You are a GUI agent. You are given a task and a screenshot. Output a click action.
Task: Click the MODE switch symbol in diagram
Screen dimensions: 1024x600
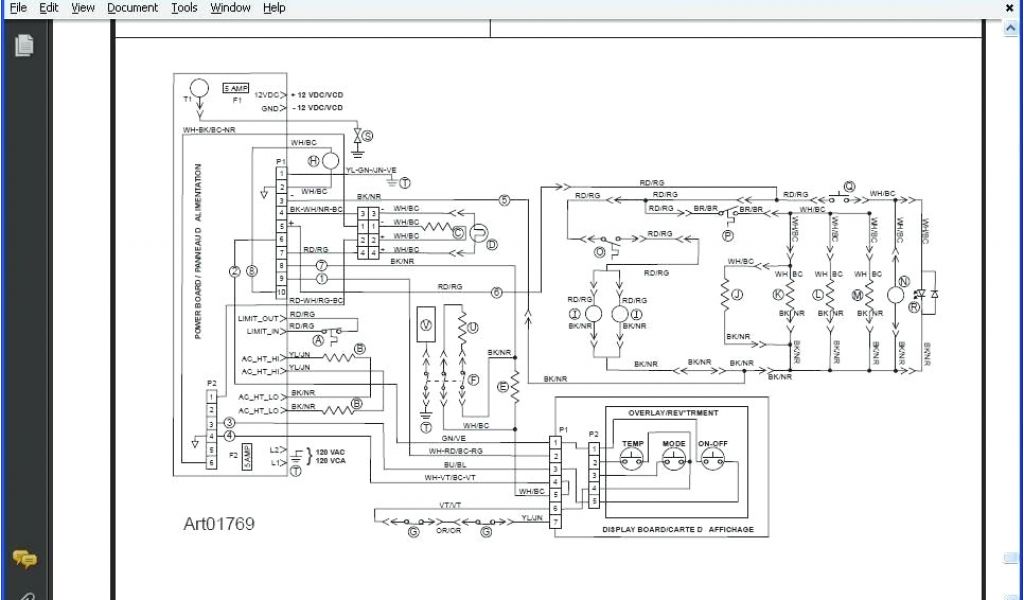[672, 458]
